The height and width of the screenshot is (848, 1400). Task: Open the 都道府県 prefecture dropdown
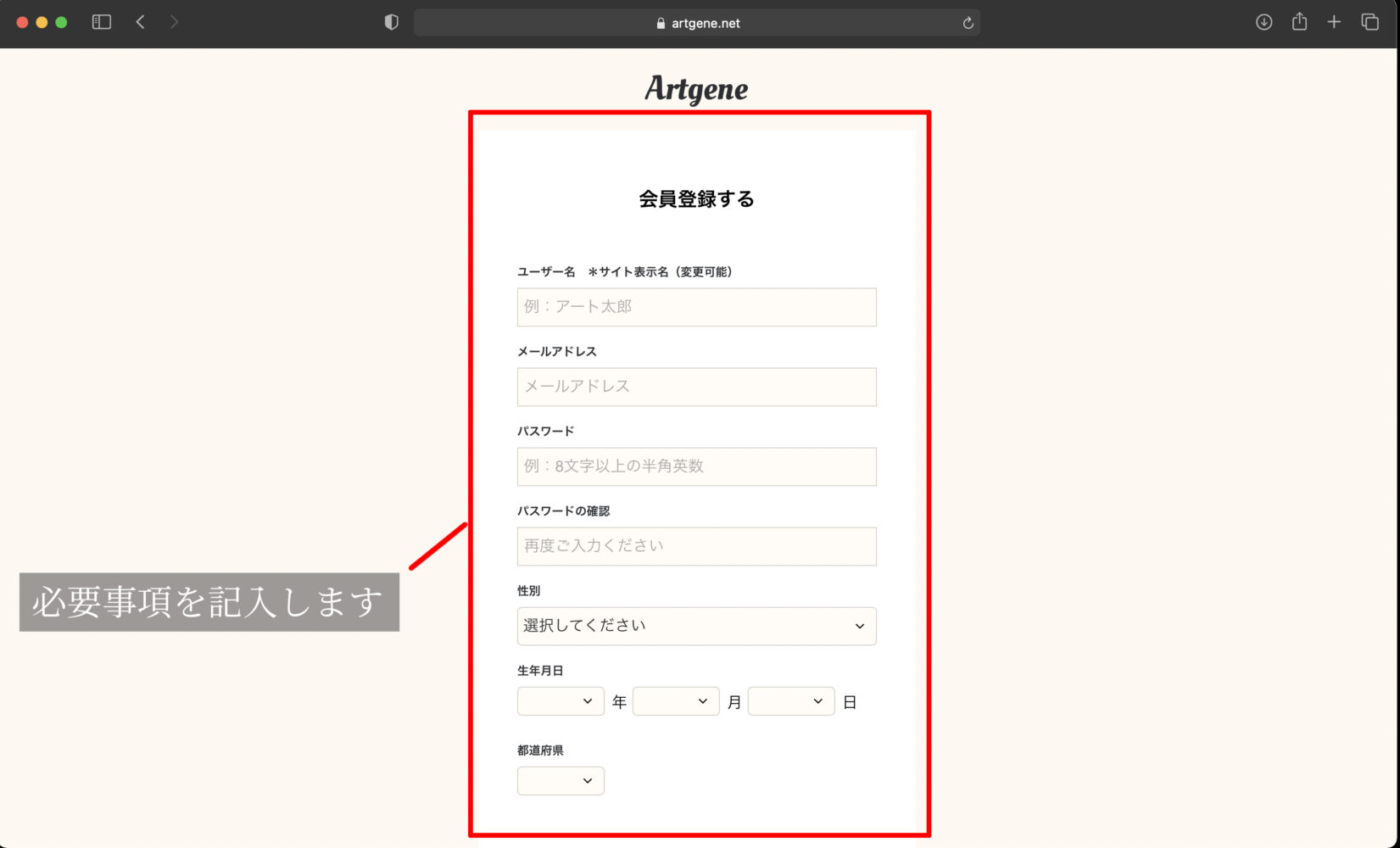click(561, 781)
